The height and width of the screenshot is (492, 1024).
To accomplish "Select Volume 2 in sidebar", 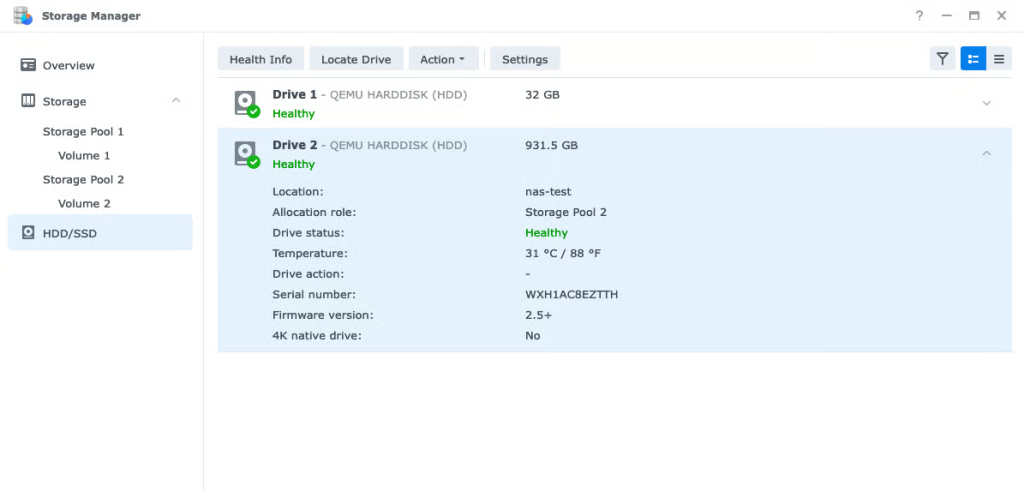I will (x=84, y=203).
